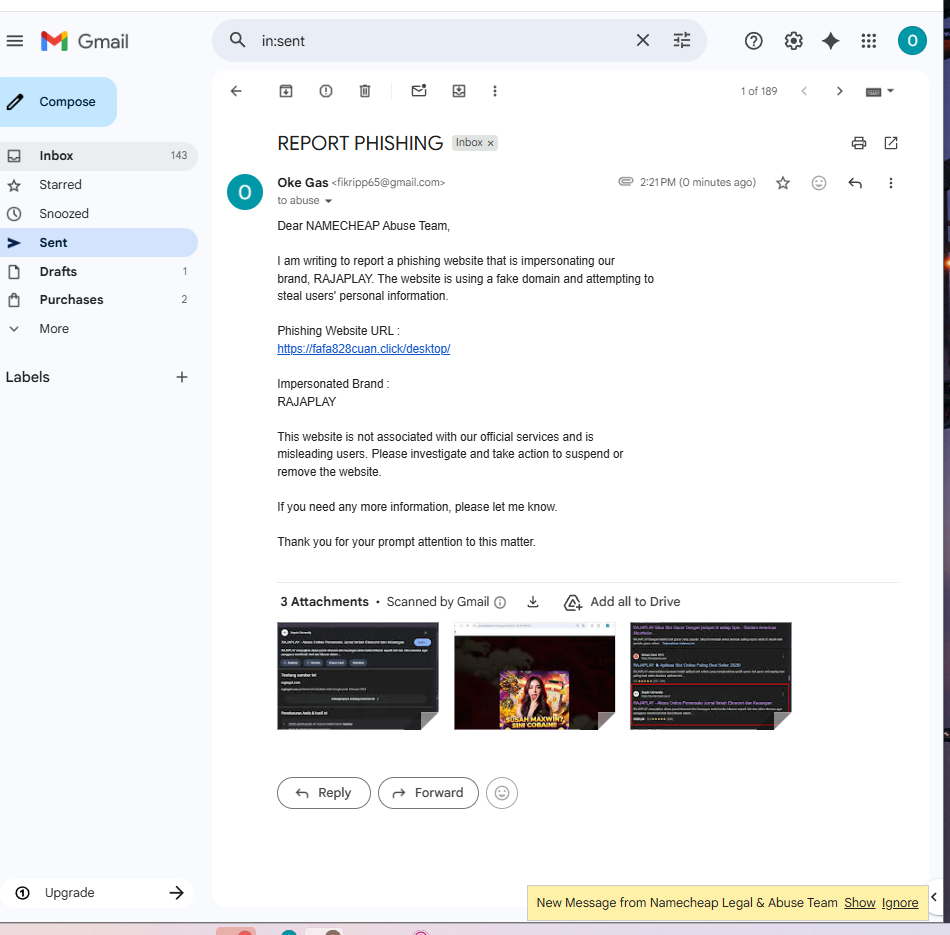Open toolbar More options menu
Screen dimensions: 950x935
(x=495, y=91)
